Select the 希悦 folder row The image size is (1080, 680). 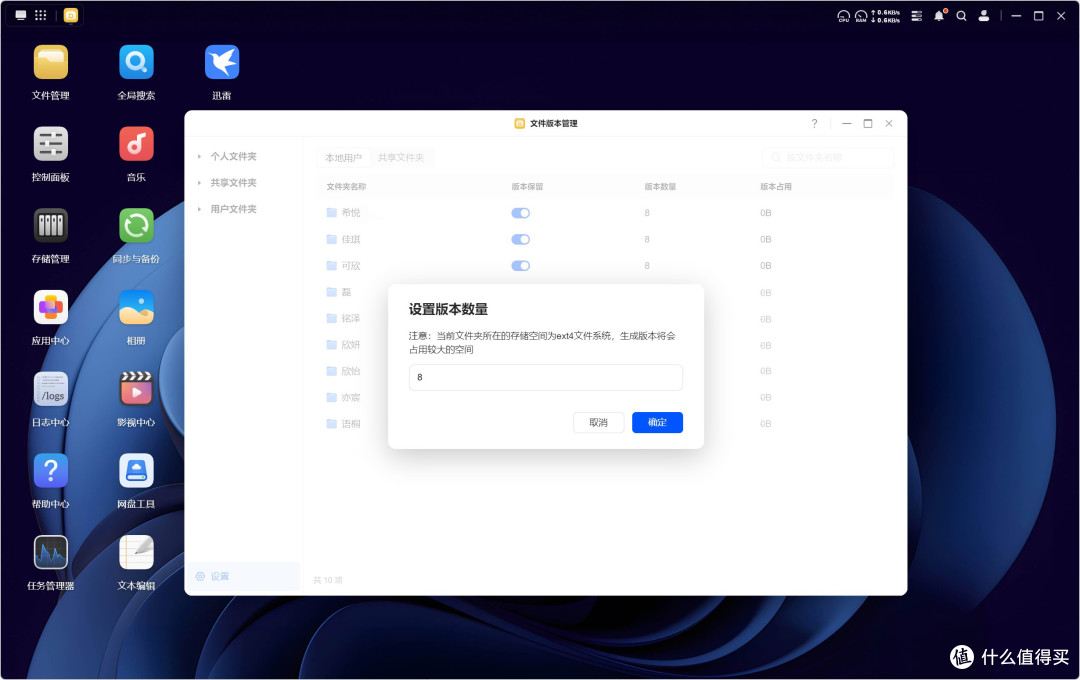point(605,213)
